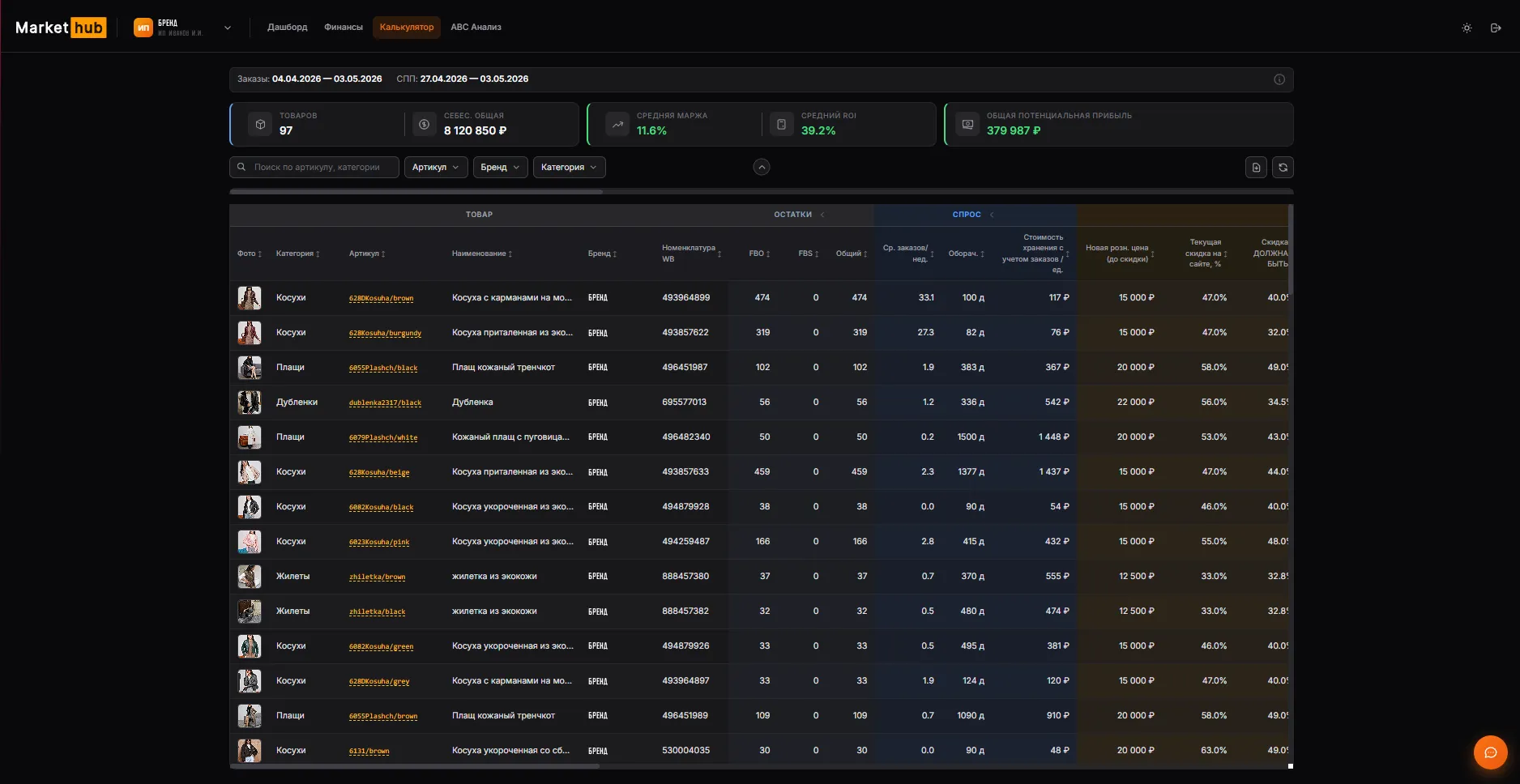Viewport: 1520px width, 784px height.
Task: Toggle light/dark theme sun icon
Action: click(1467, 28)
